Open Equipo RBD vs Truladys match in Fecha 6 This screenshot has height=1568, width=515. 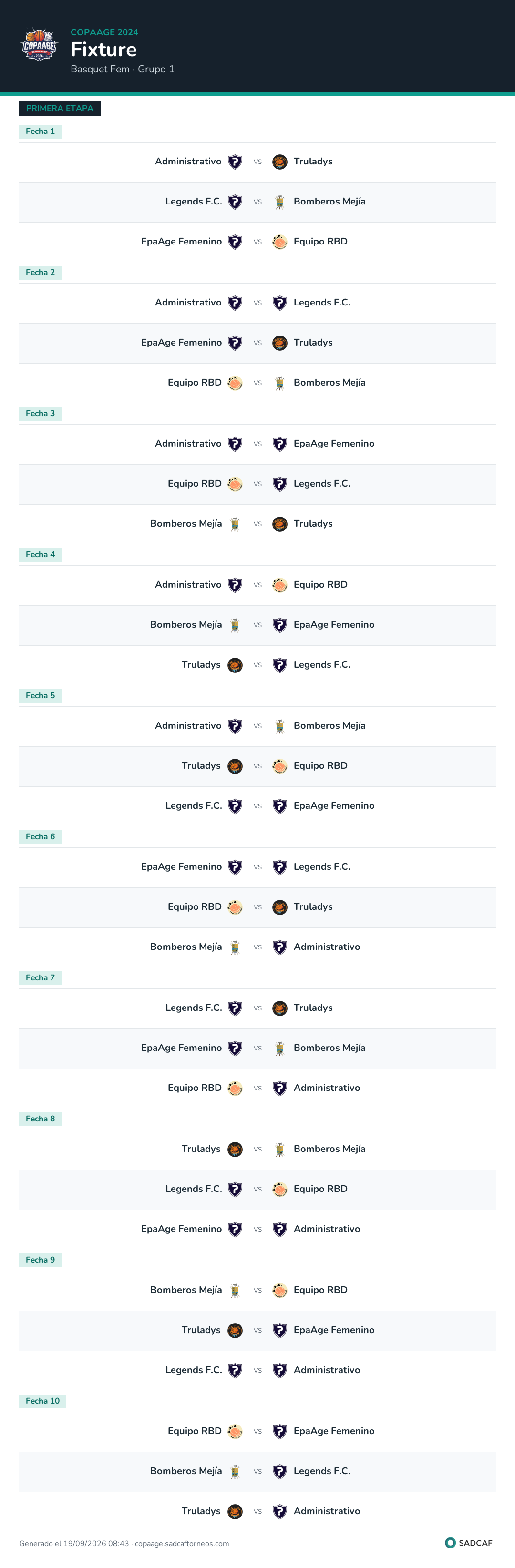(x=257, y=907)
